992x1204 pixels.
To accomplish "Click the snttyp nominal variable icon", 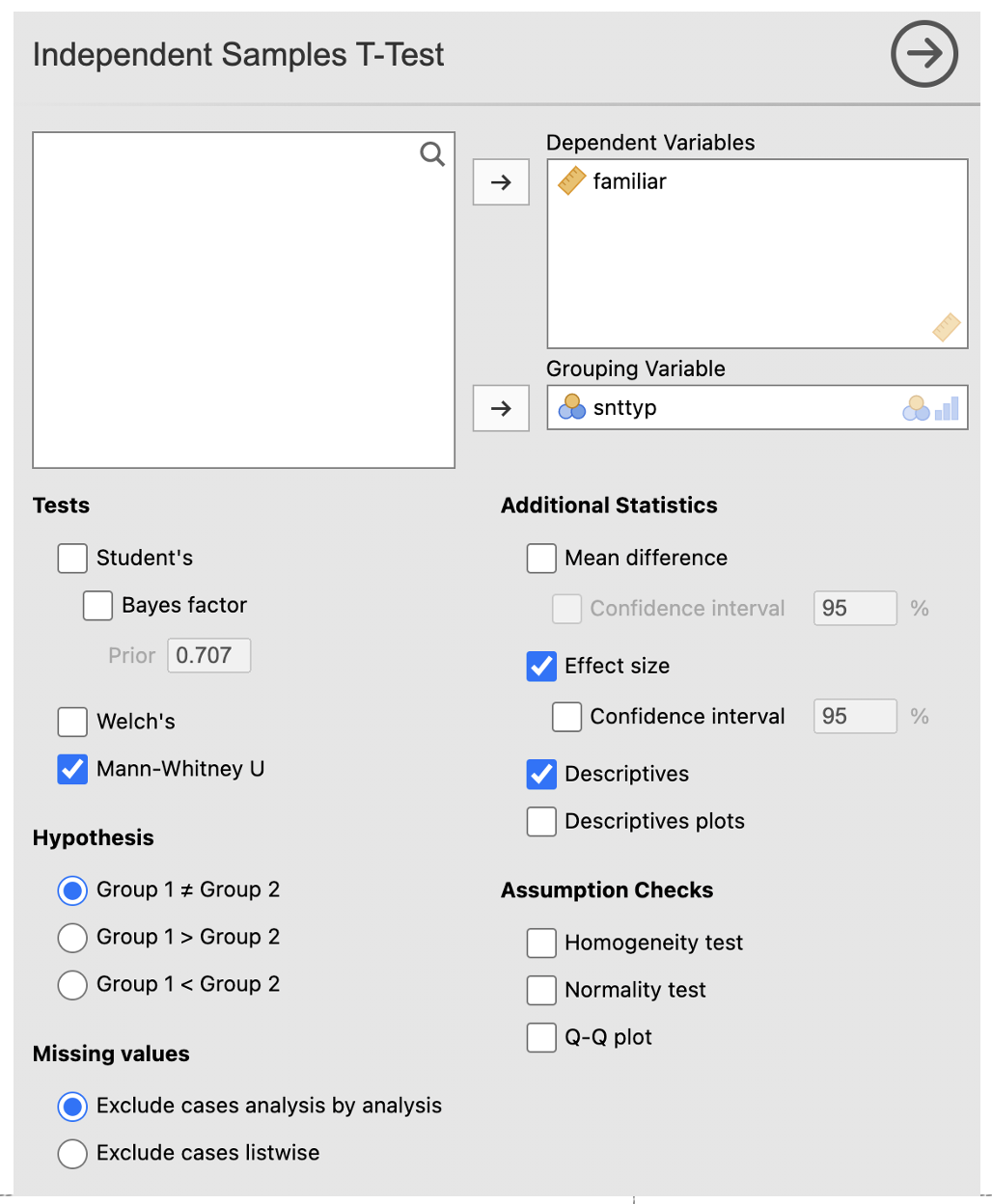I will 572,407.
